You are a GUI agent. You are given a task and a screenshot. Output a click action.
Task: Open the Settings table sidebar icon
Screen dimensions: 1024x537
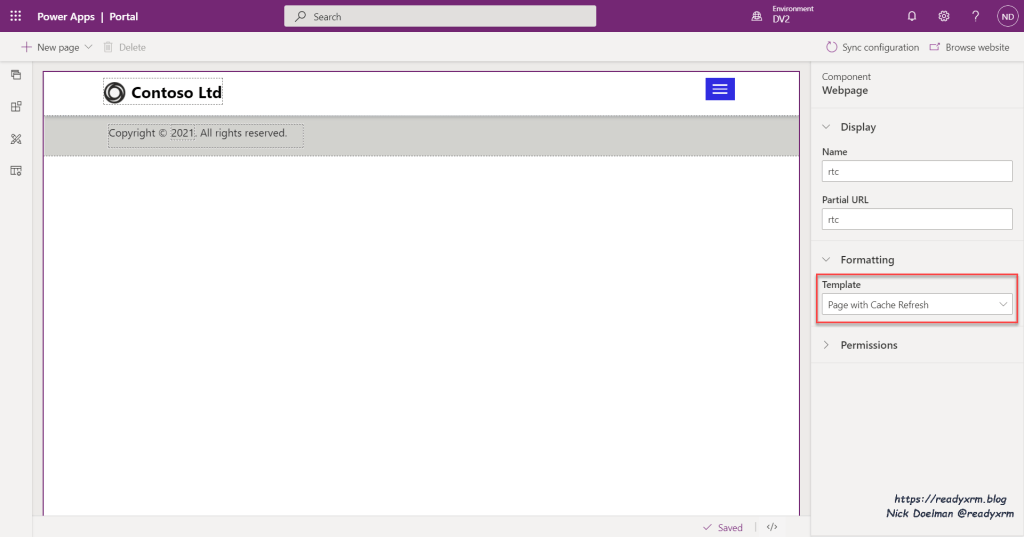coord(16,171)
